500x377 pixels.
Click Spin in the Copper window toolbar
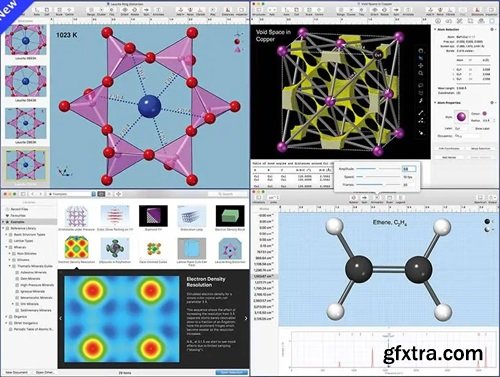pos(396,12)
